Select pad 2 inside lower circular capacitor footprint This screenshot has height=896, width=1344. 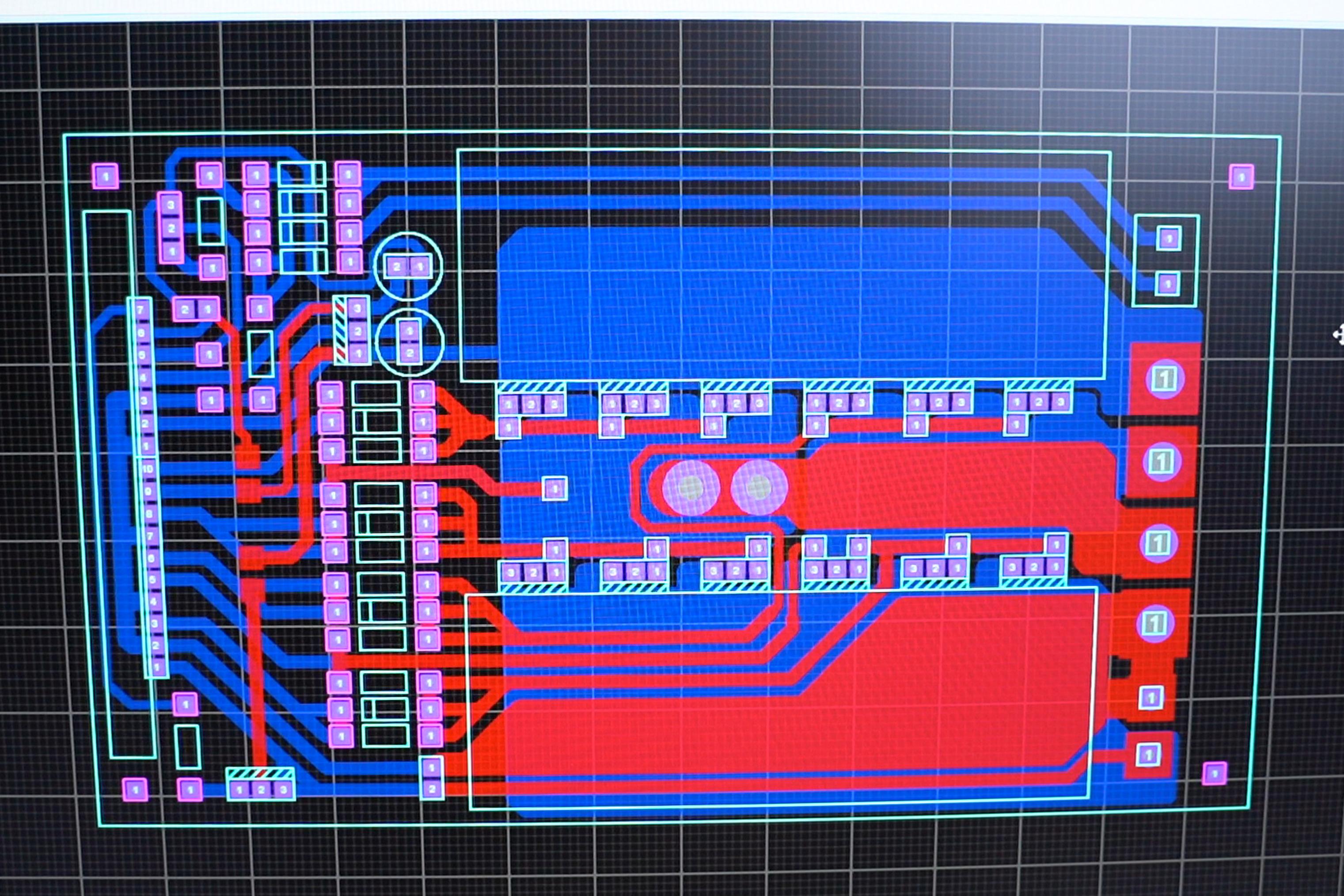point(410,354)
